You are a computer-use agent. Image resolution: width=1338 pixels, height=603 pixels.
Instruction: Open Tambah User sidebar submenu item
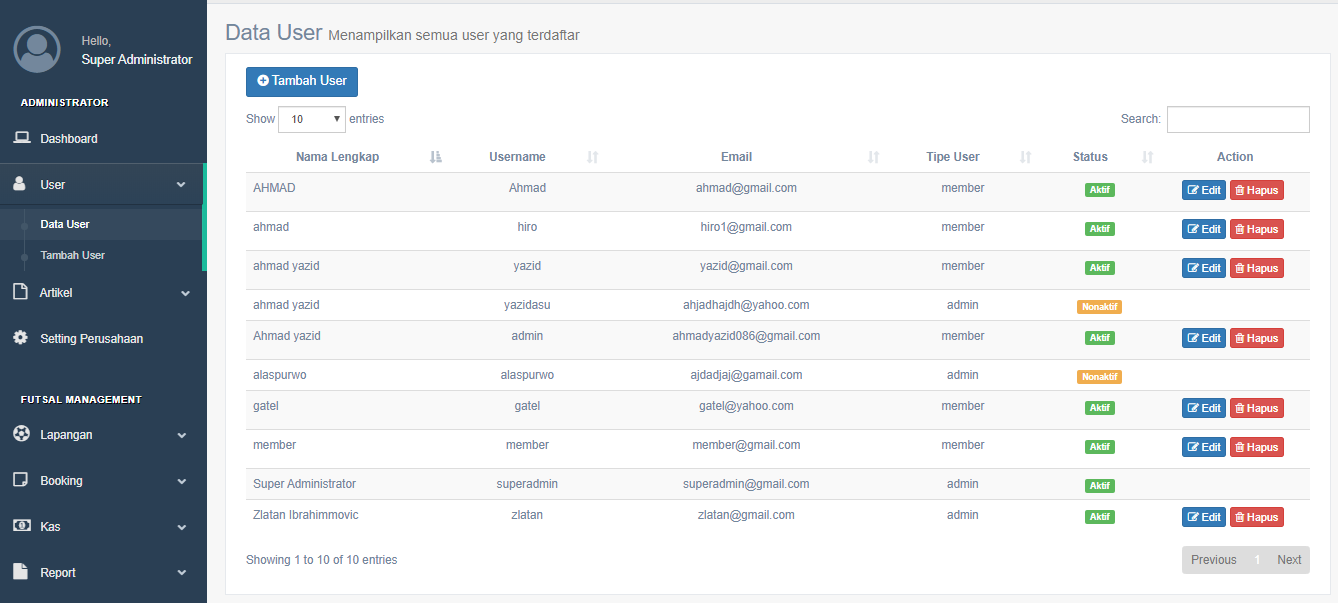pyautogui.click(x=72, y=255)
